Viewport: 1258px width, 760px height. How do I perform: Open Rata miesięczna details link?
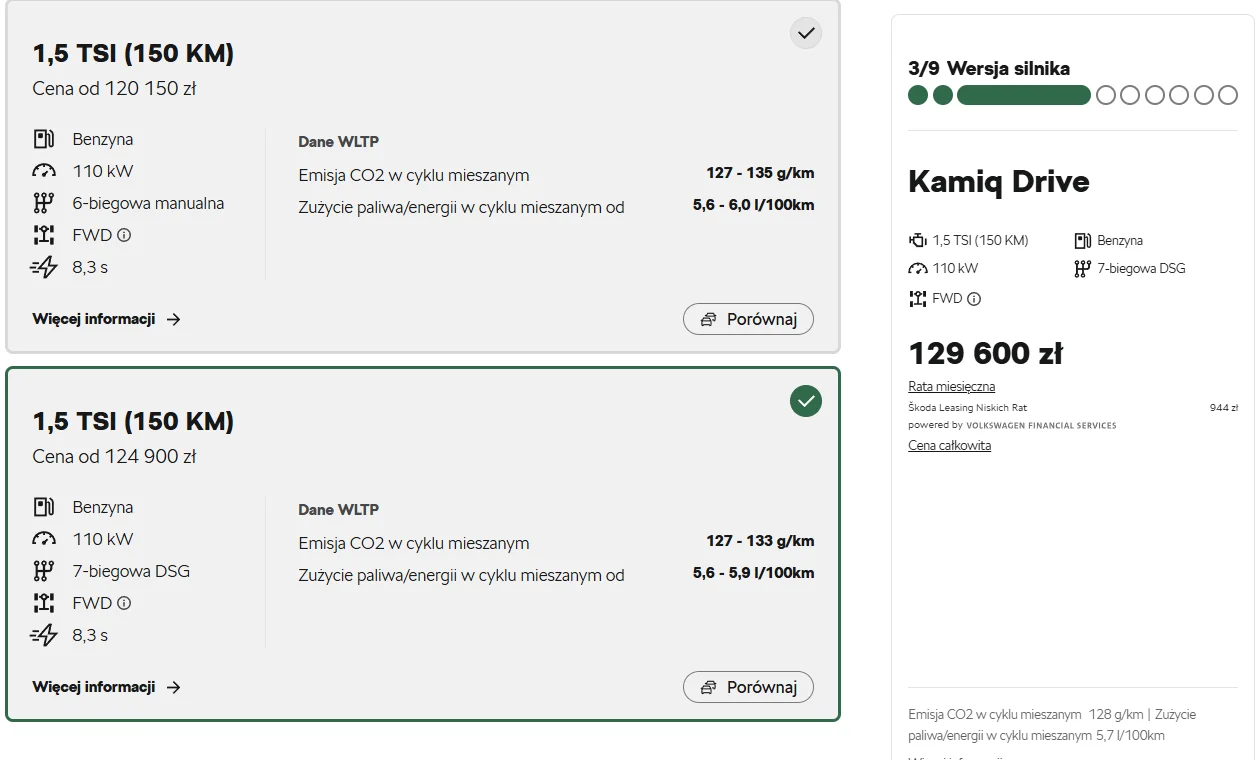click(x=951, y=386)
